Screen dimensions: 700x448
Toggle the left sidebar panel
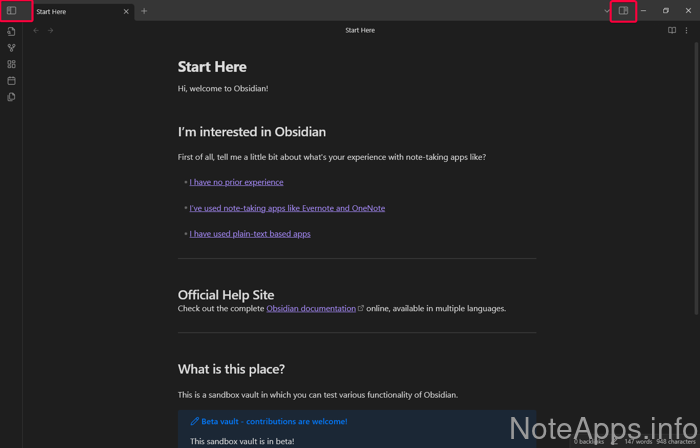12,11
